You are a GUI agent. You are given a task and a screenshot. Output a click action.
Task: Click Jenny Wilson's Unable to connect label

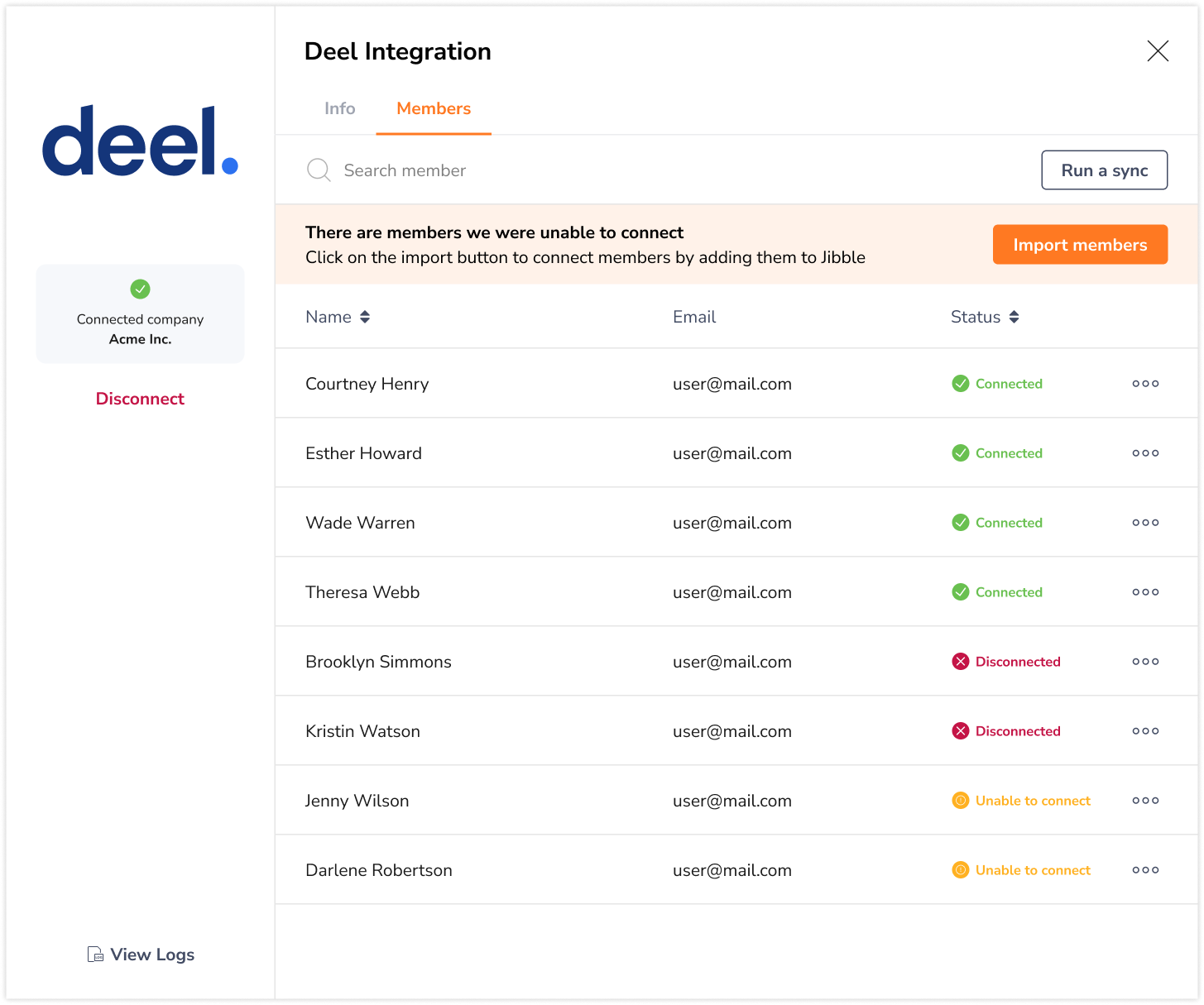1033,801
